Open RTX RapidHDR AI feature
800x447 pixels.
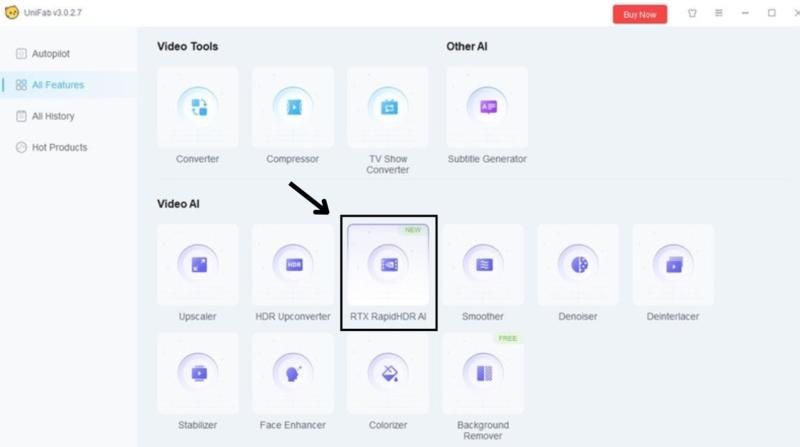click(x=387, y=266)
